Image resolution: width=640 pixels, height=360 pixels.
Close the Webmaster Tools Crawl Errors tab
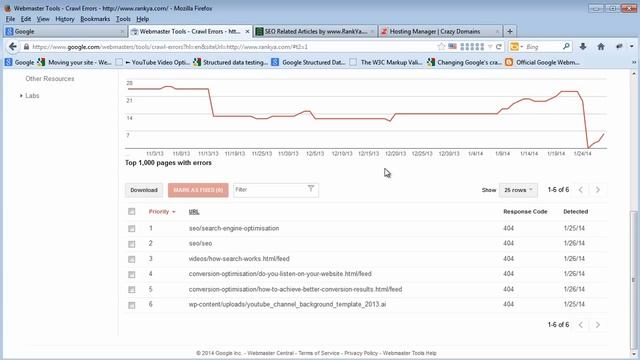click(x=247, y=31)
